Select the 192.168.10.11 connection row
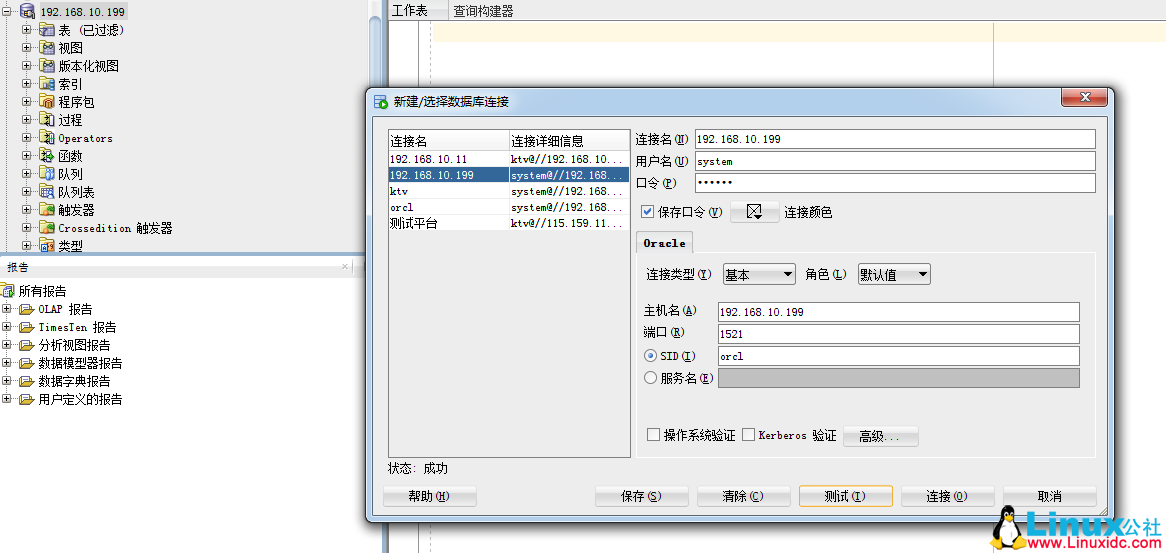 509,159
